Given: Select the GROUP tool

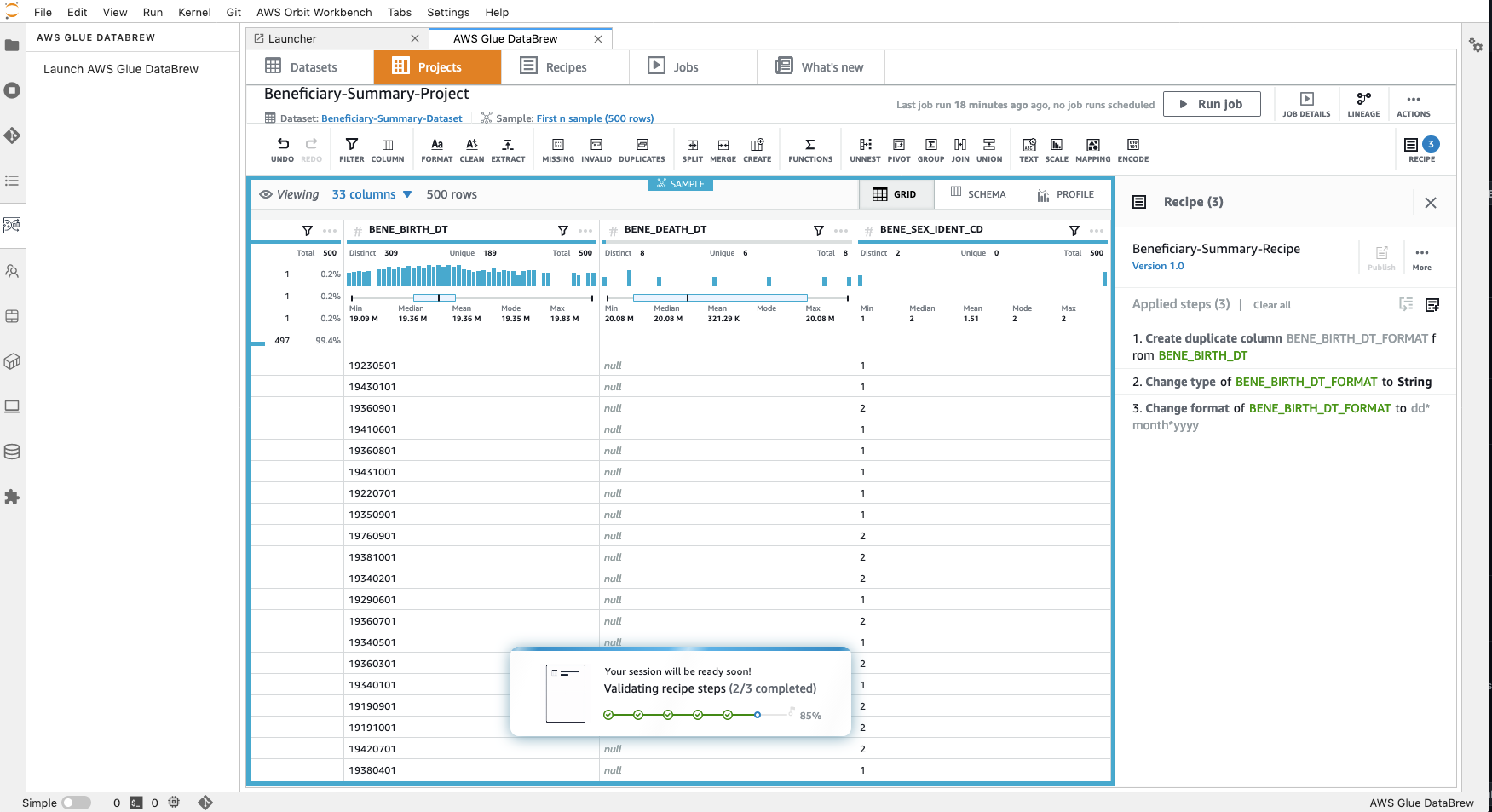Looking at the screenshot, I should point(930,149).
